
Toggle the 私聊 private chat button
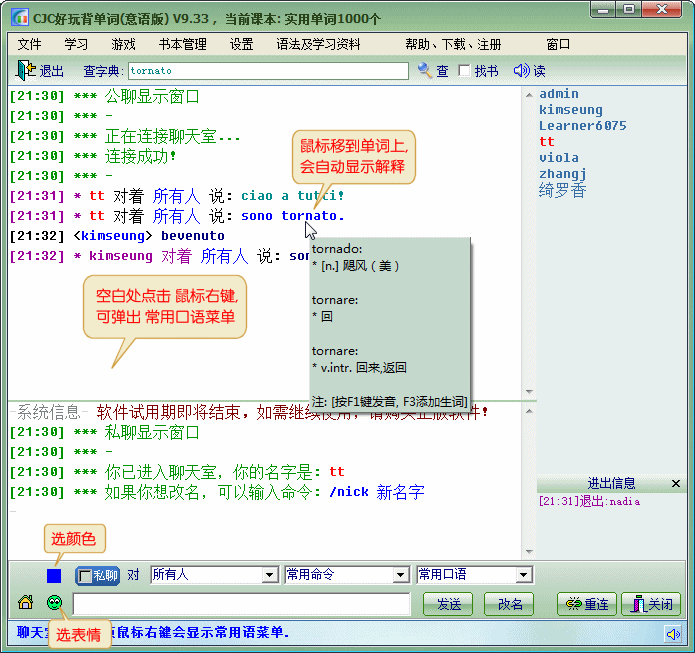[98, 575]
